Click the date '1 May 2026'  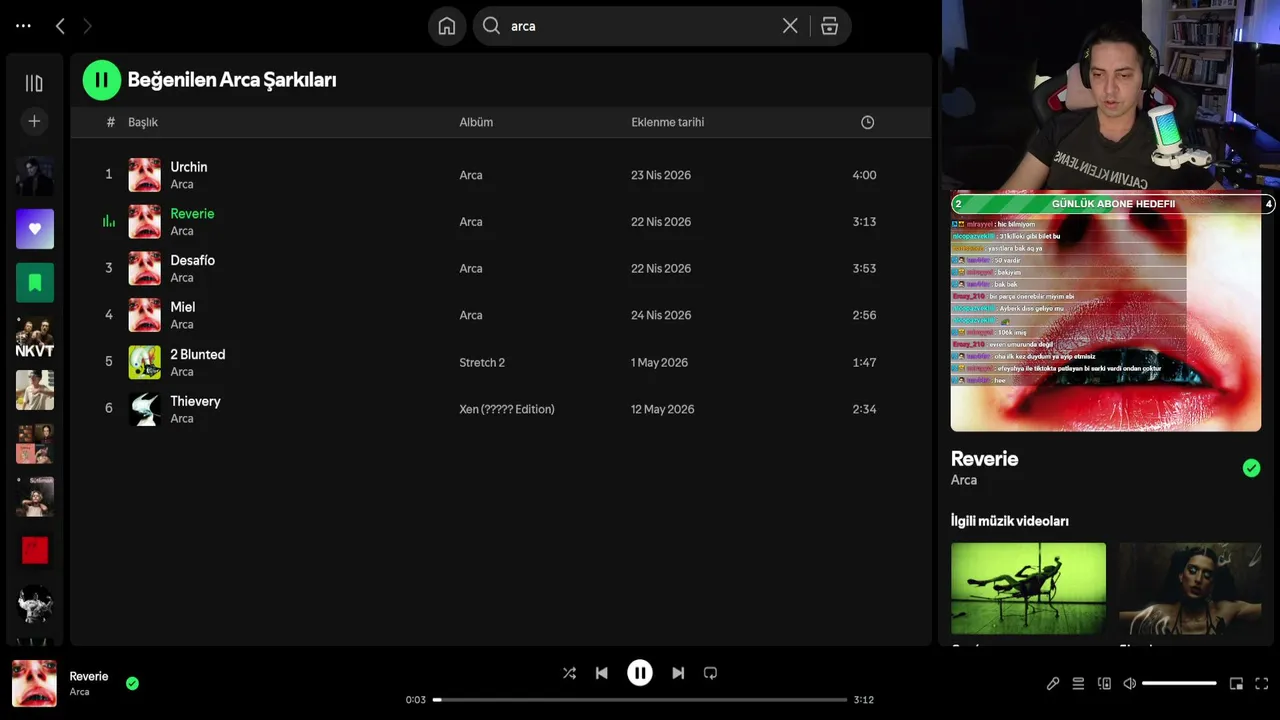coord(659,362)
